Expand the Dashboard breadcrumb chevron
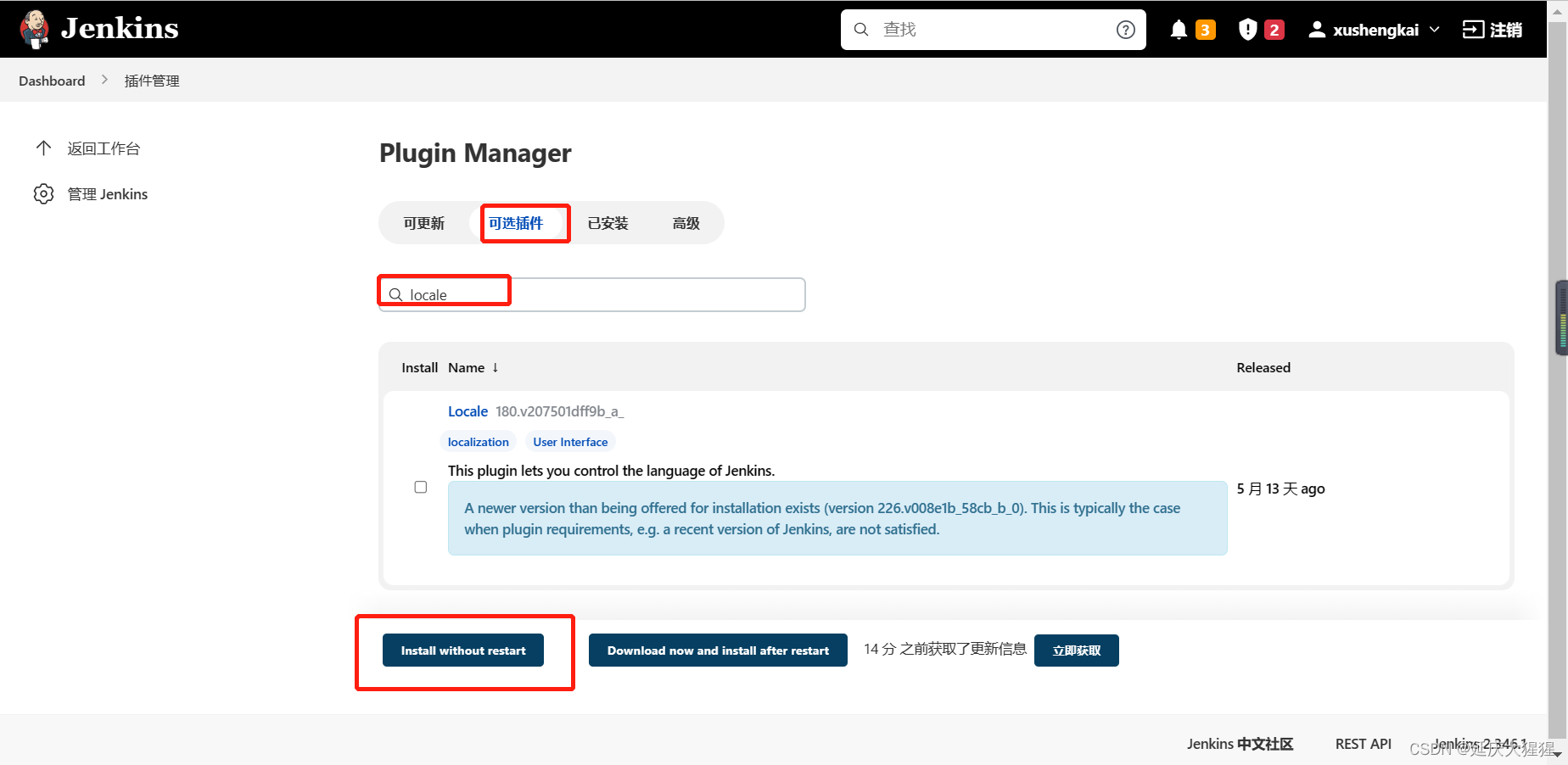 pyautogui.click(x=104, y=80)
